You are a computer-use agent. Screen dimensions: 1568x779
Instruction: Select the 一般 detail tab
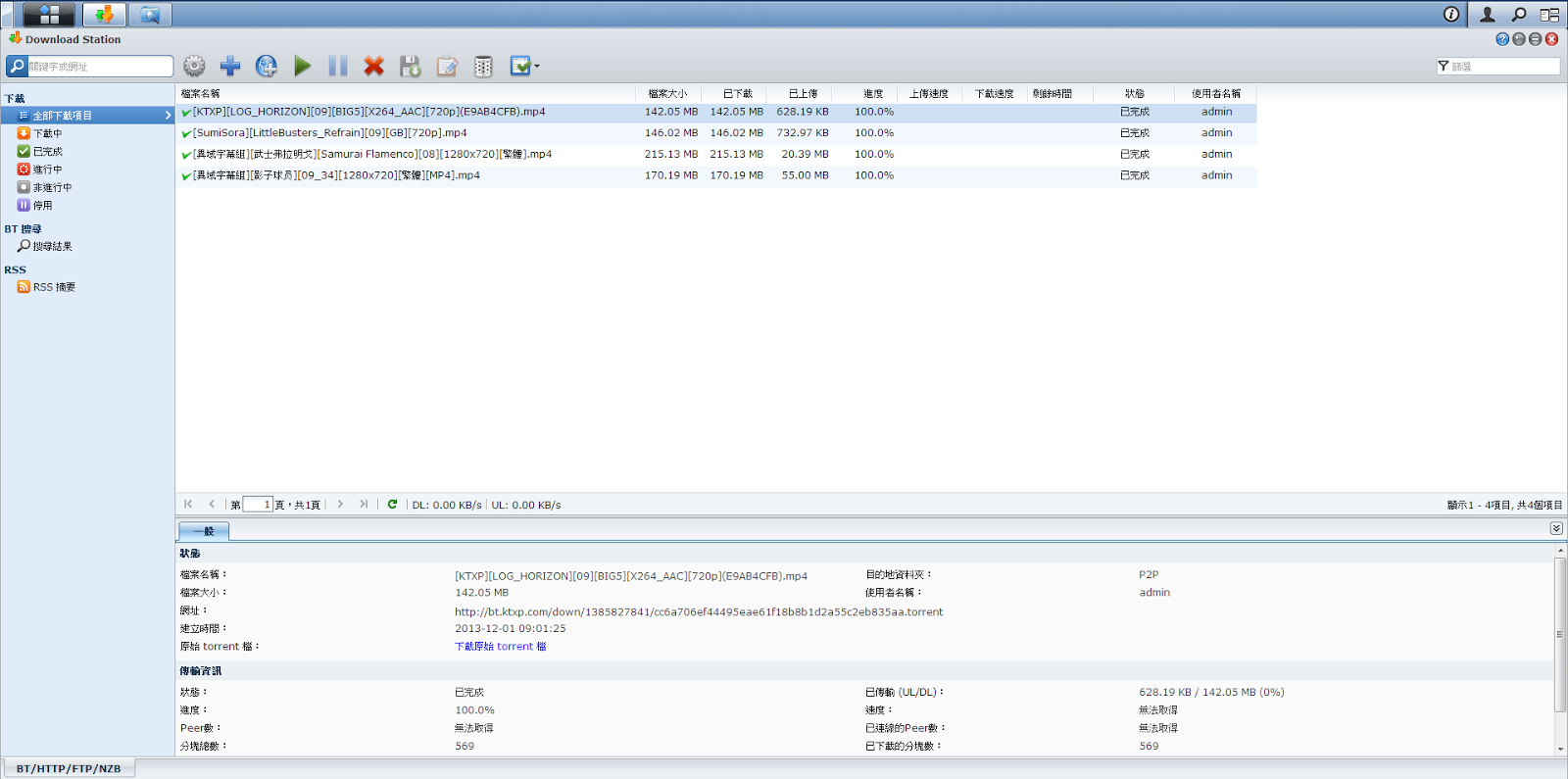pyautogui.click(x=204, y=531)
